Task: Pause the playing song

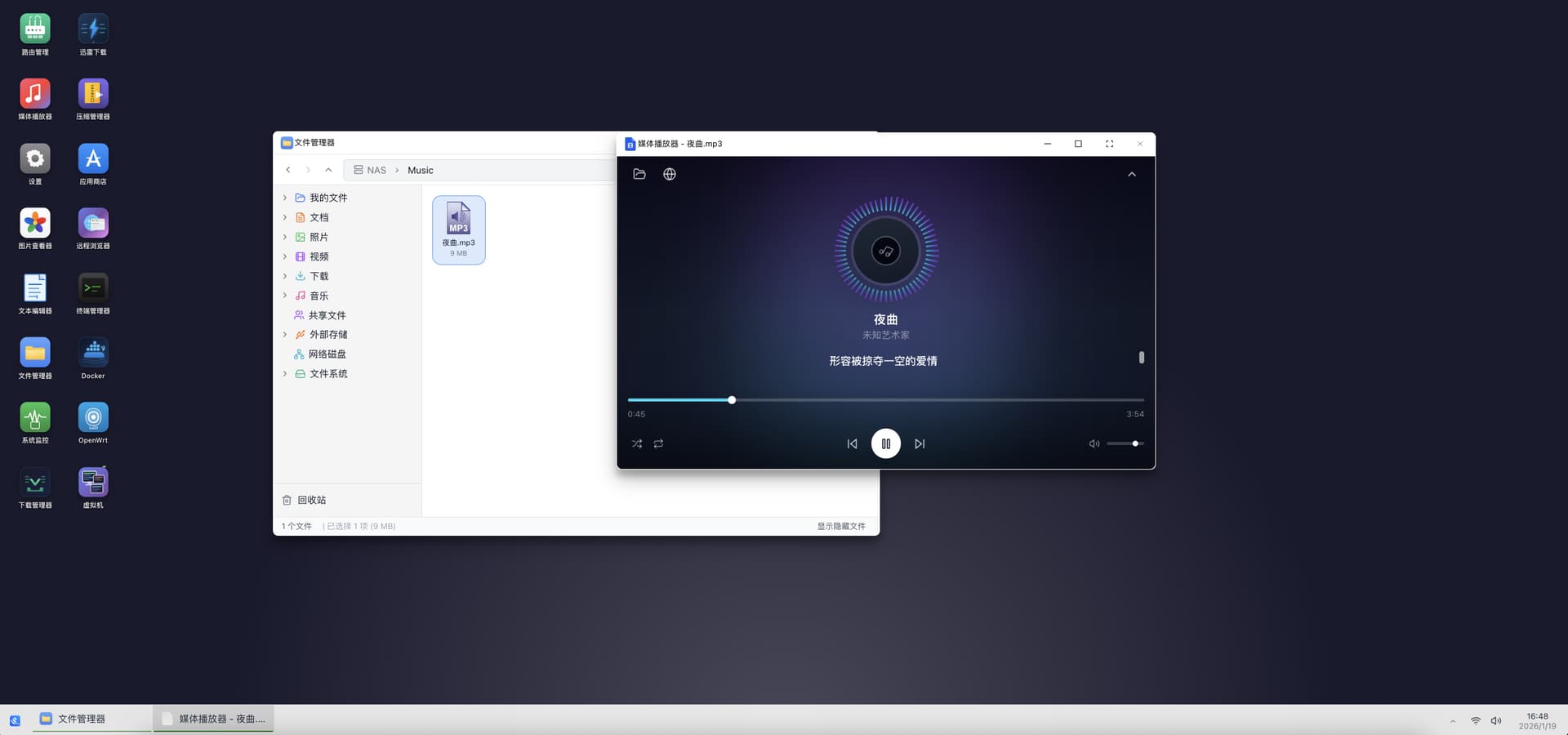Action: pyautogui.click(x=885, y=443)
